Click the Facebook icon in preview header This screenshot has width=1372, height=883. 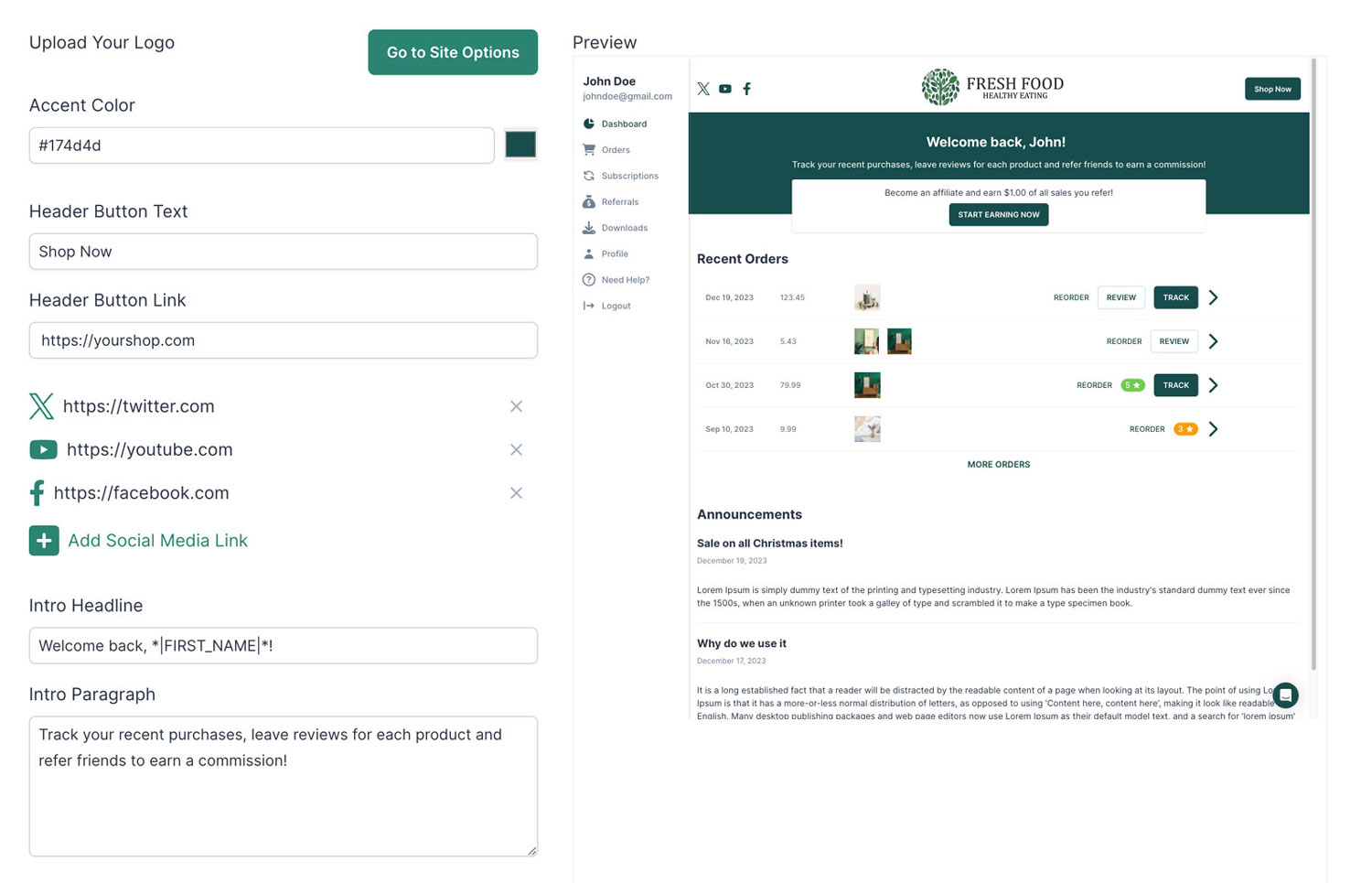(747, 89)
